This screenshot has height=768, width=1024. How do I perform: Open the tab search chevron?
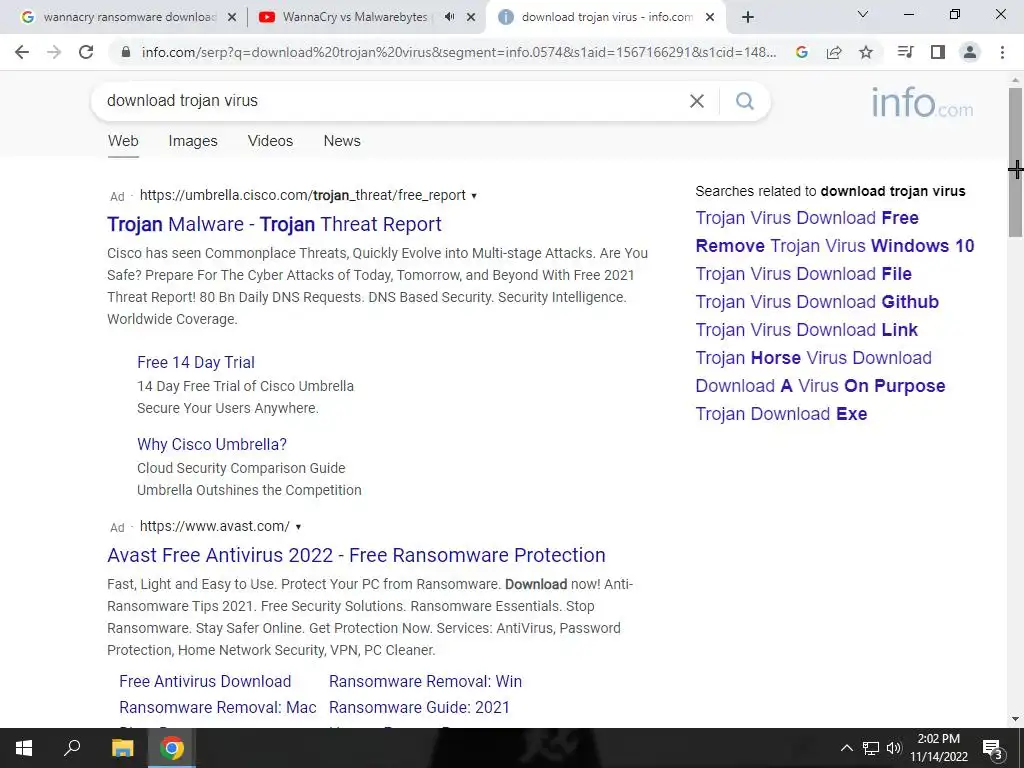(x=862, y=14)
